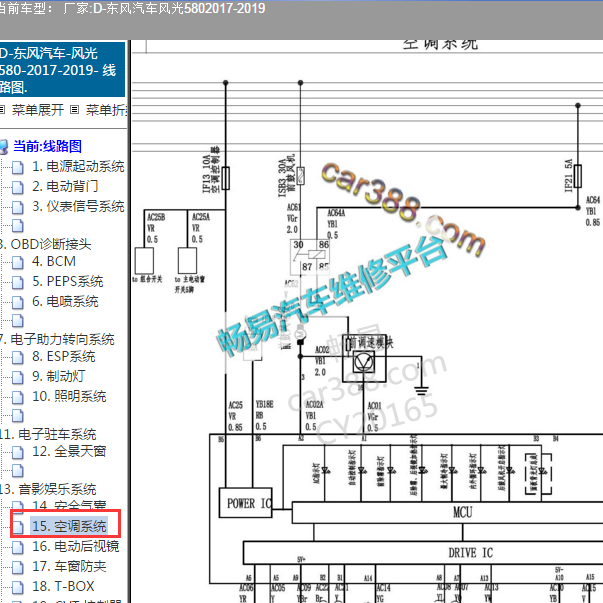Click the blue 东风汽车-风光580 title banner

62,69
